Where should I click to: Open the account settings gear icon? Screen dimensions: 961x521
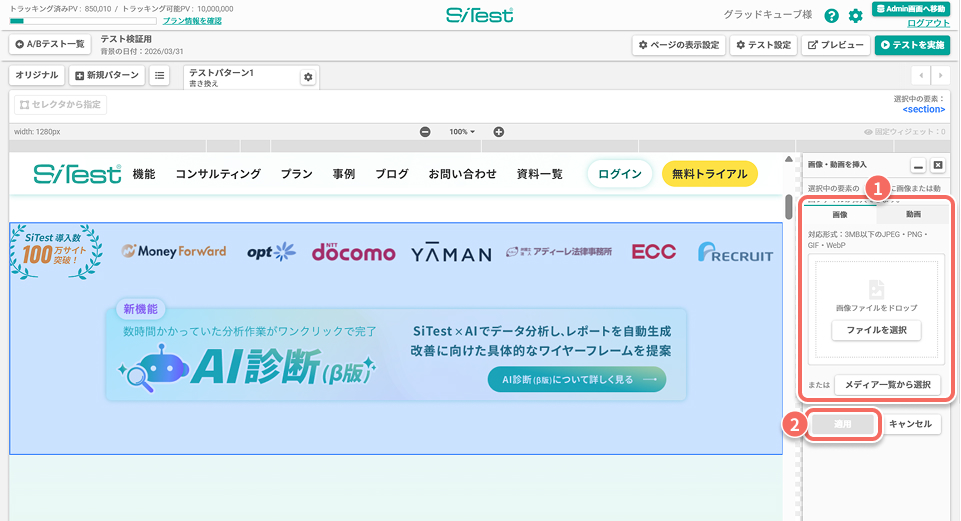coord(856,16)
